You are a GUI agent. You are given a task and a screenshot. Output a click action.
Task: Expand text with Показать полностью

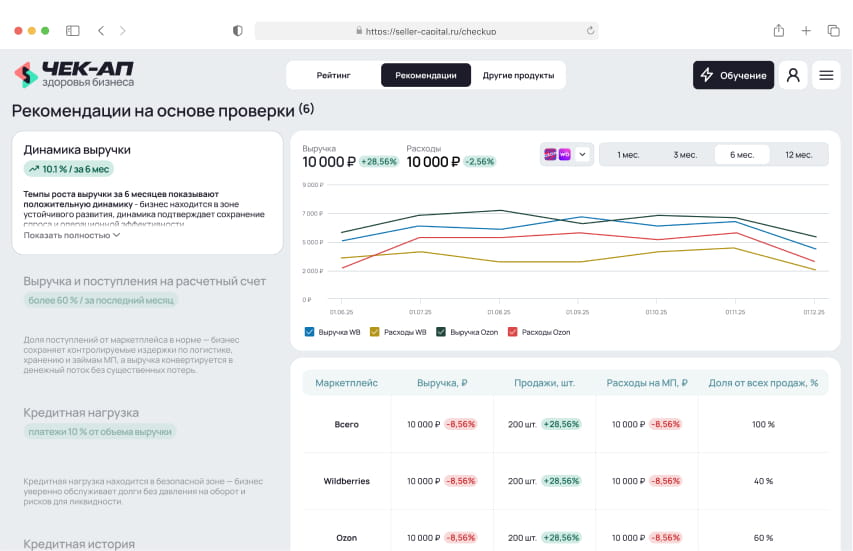[x=72, y=235]
